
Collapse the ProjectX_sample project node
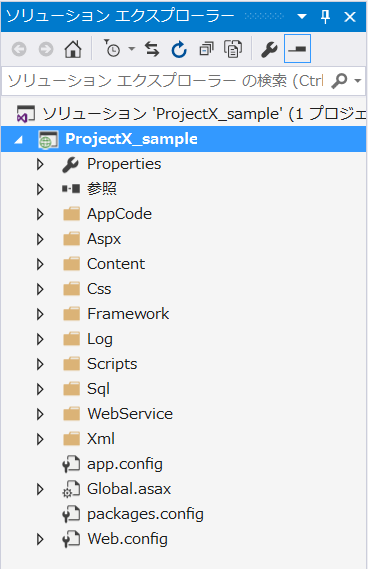click(x=19, y=139)
